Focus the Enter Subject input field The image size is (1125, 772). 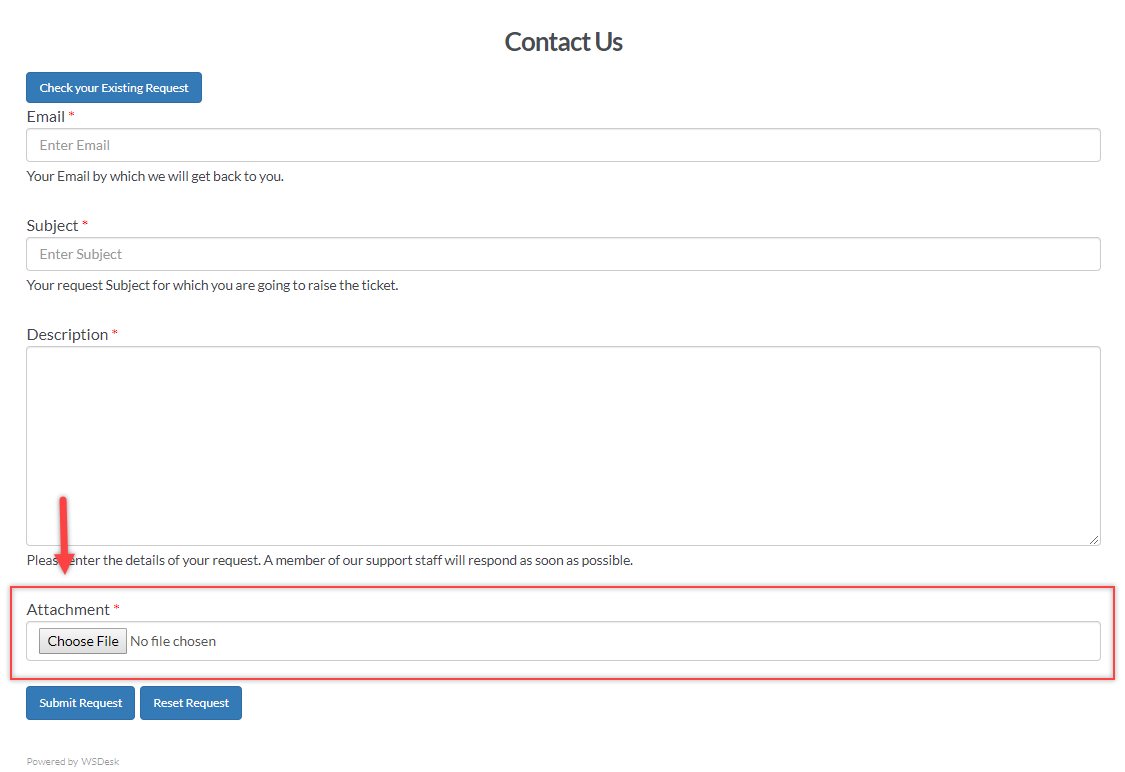563,254
